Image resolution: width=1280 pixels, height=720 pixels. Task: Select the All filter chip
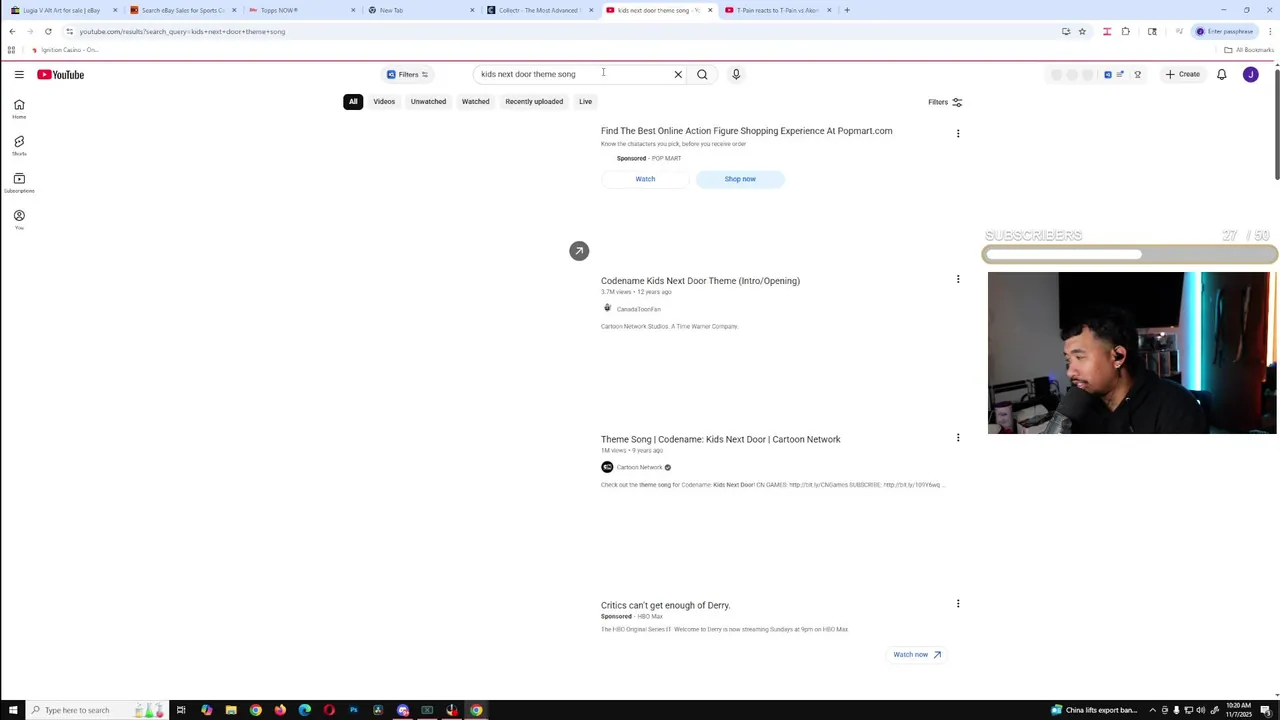tap(353, 101)
